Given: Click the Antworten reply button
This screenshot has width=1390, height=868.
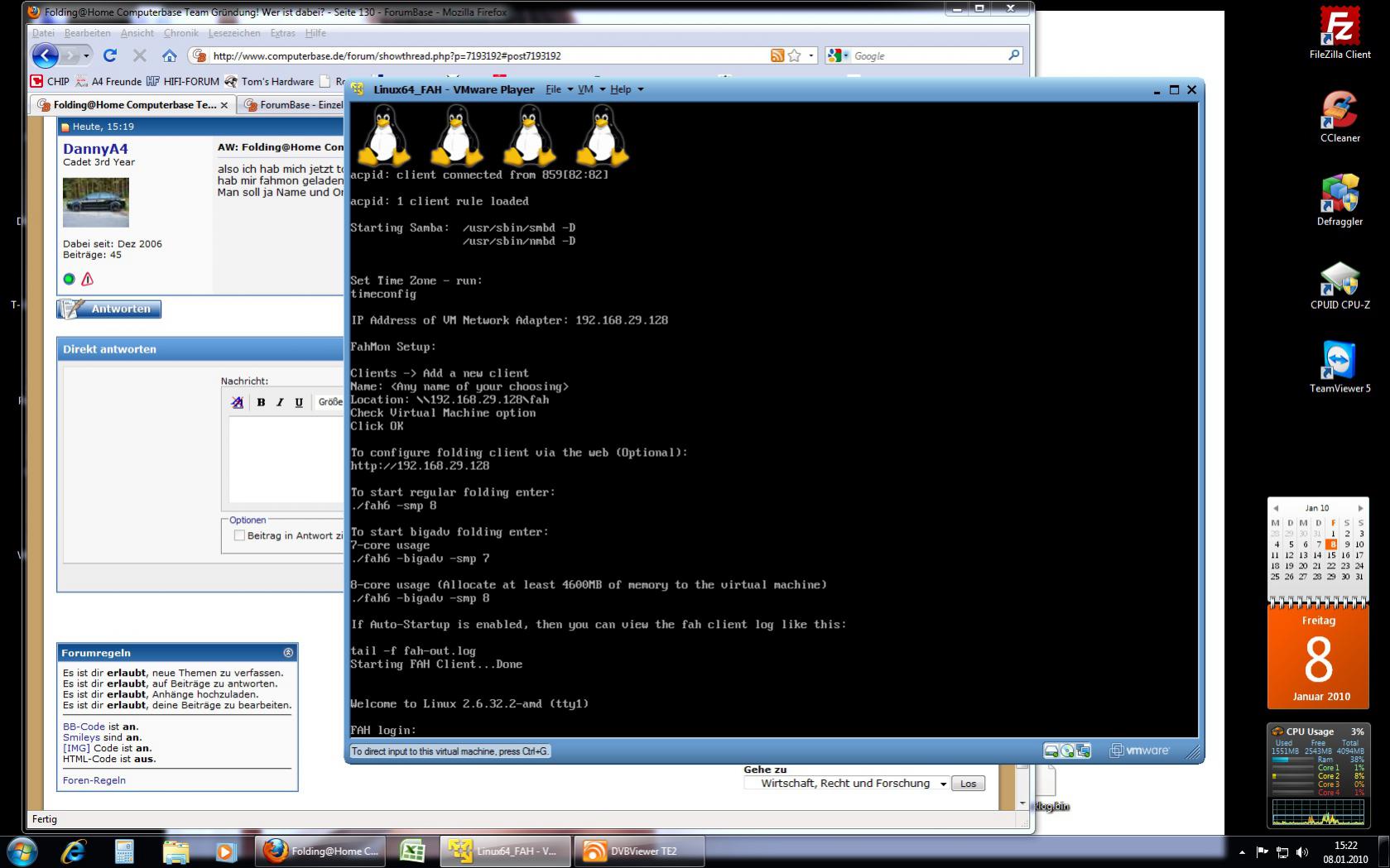Looking at the screenshot, I should 109,309.
